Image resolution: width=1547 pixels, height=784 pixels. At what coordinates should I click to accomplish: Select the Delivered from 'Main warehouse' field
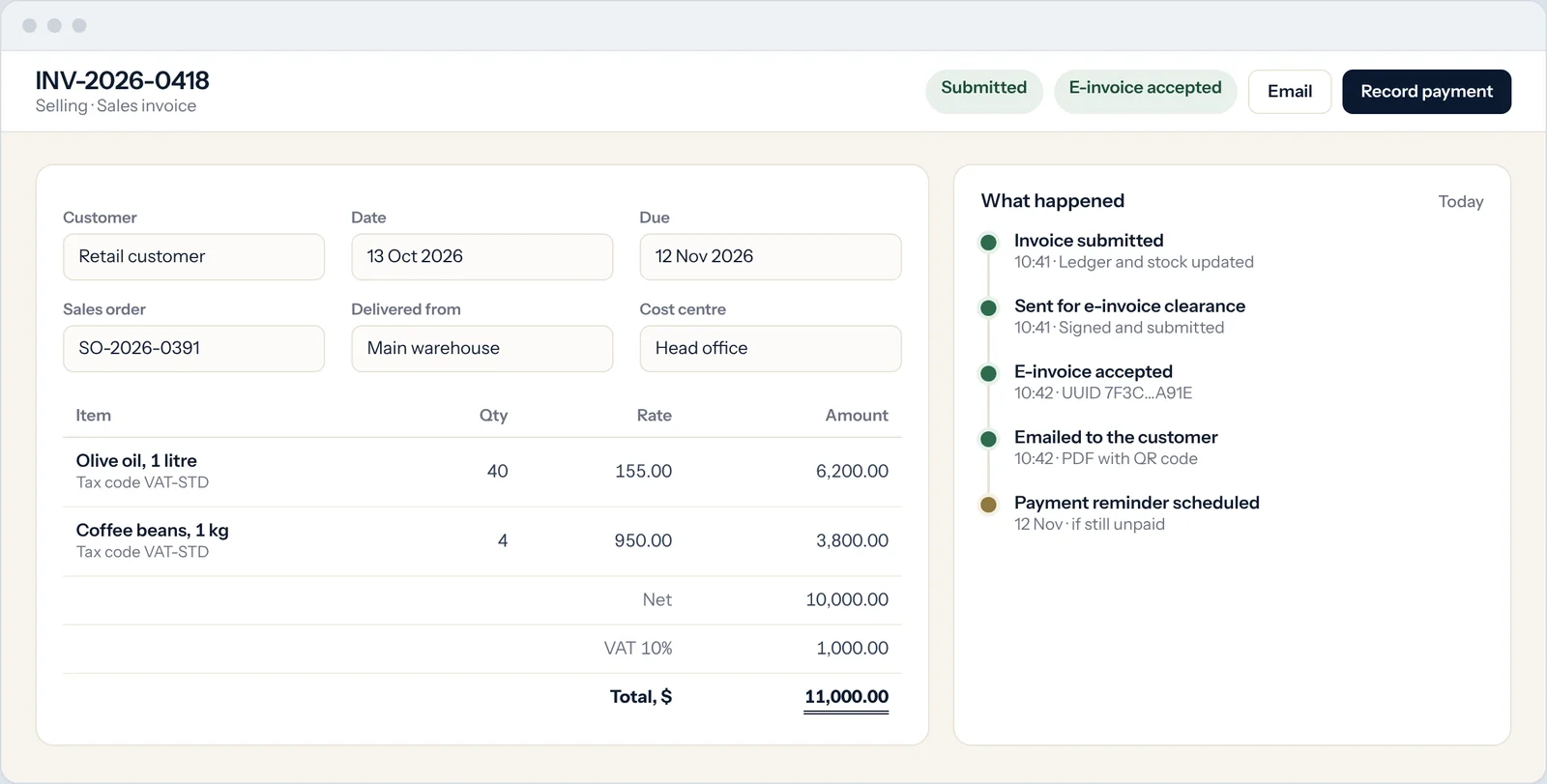coord(482,349)
